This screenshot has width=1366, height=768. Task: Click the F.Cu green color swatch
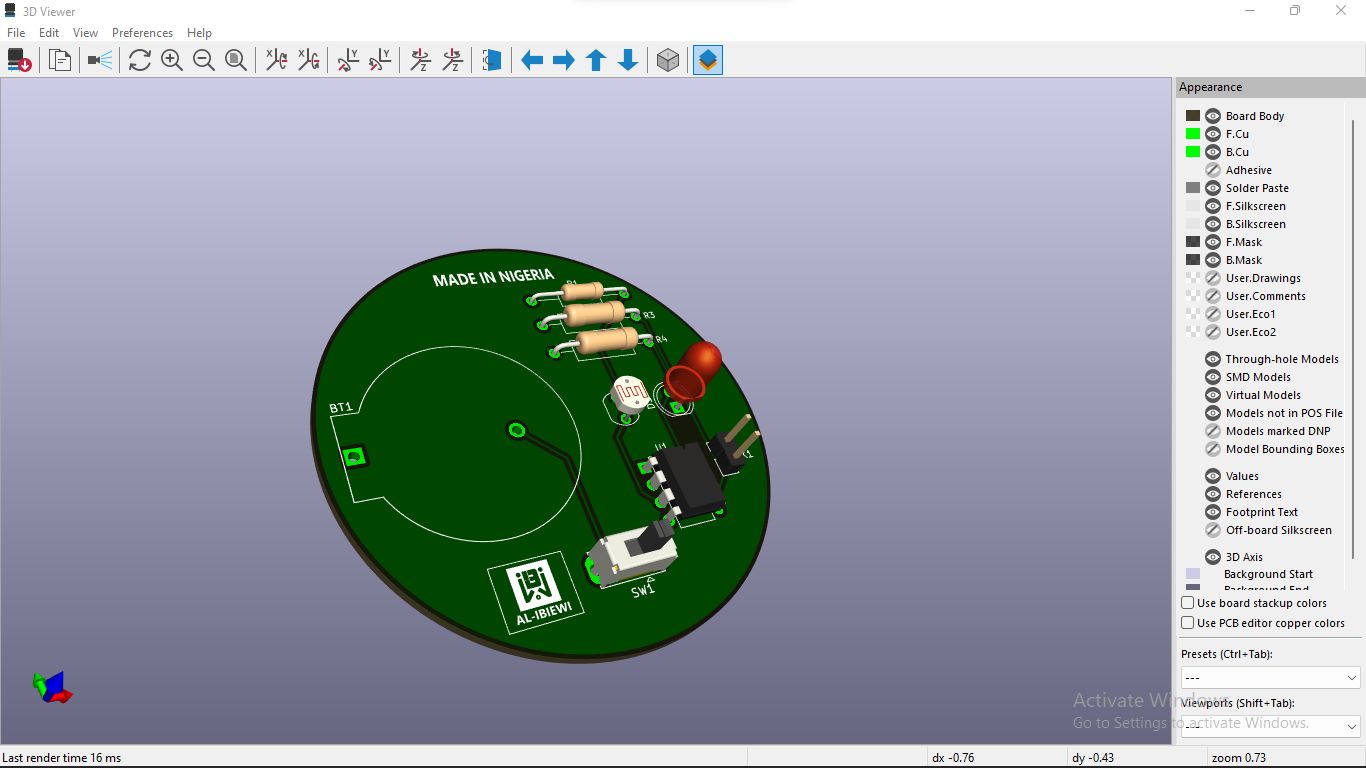click(1193, 134)
